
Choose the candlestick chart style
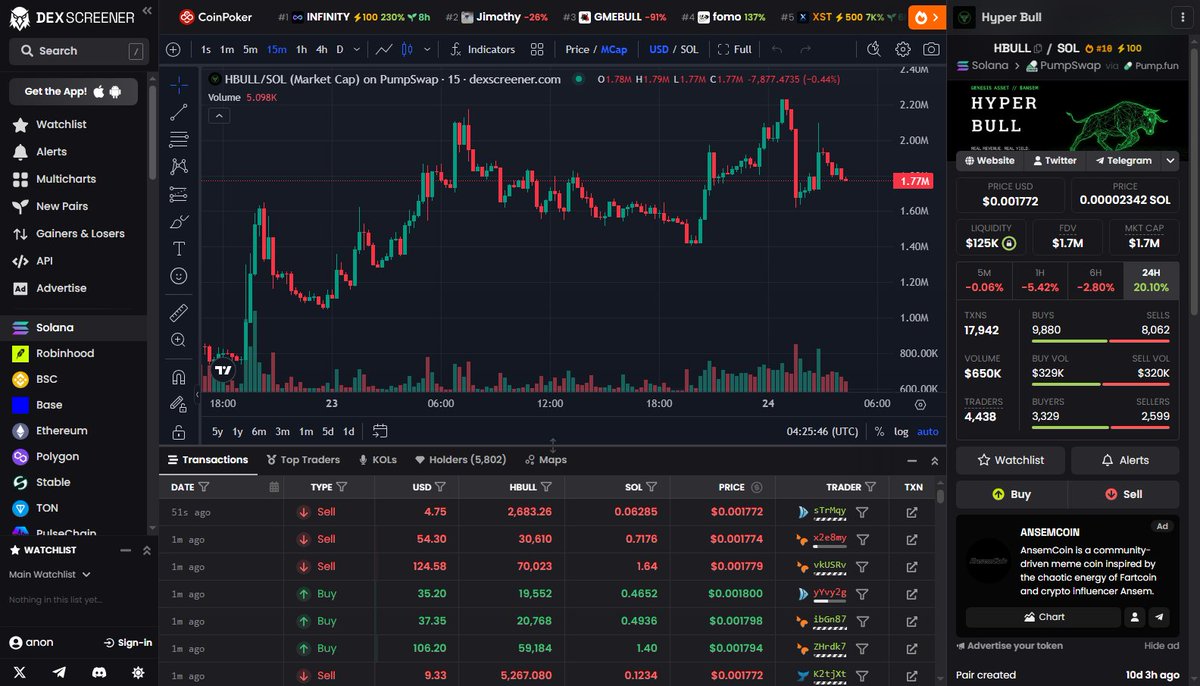(407, 49)
